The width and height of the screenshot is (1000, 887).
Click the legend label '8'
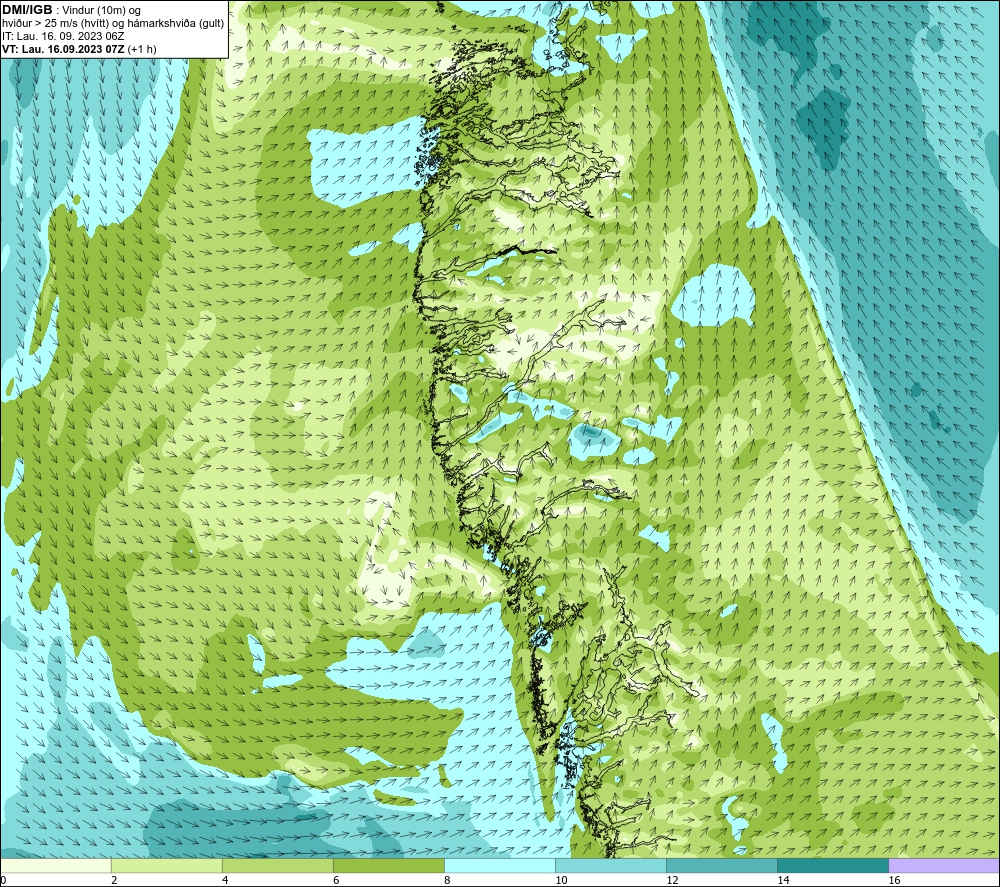pos(447,881)
